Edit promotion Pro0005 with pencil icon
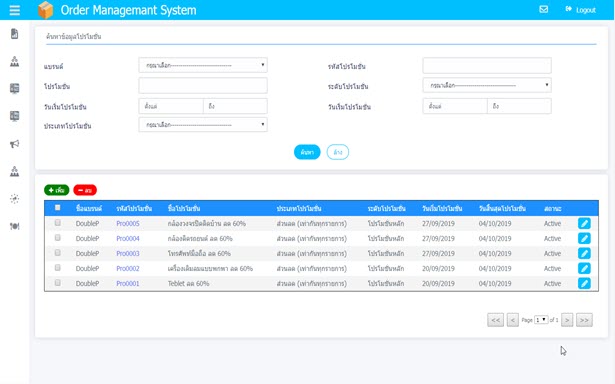 (x=584, y=223)
